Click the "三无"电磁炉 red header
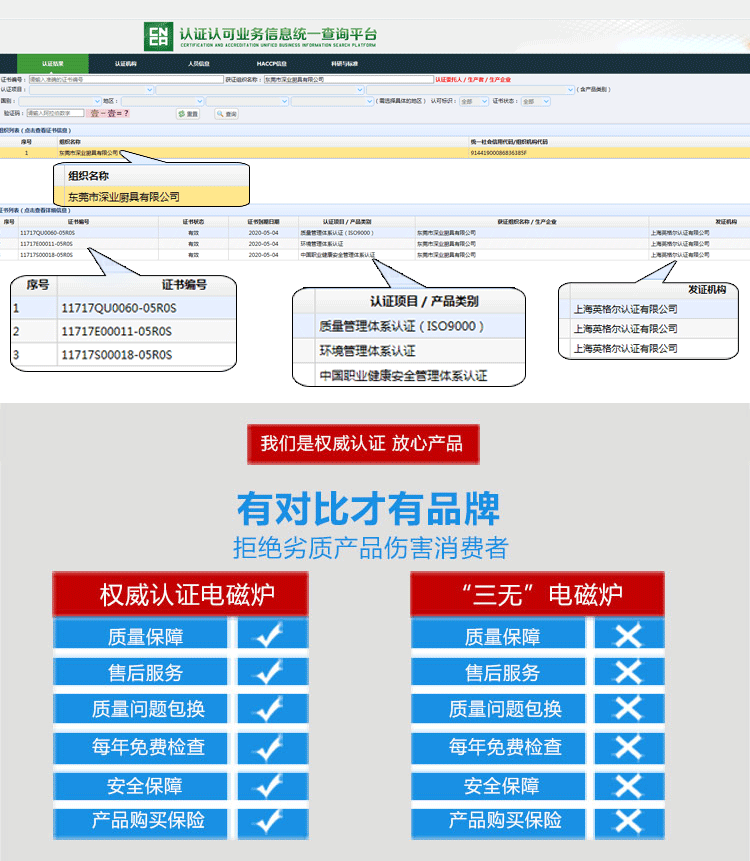The width and height of the screenshot is (750, 861). [x=538, y=594]
